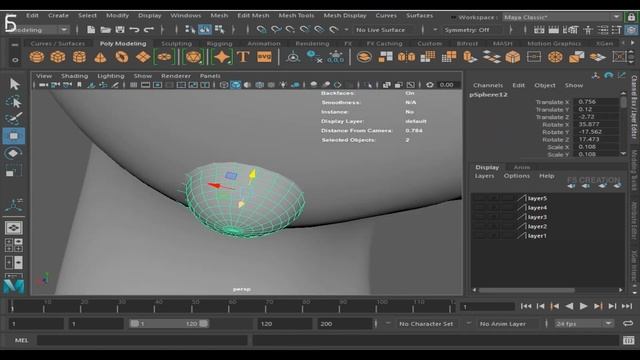The image size is (640, 360).
Task: Activate the Select tool arrow
Action: (14, 84)
